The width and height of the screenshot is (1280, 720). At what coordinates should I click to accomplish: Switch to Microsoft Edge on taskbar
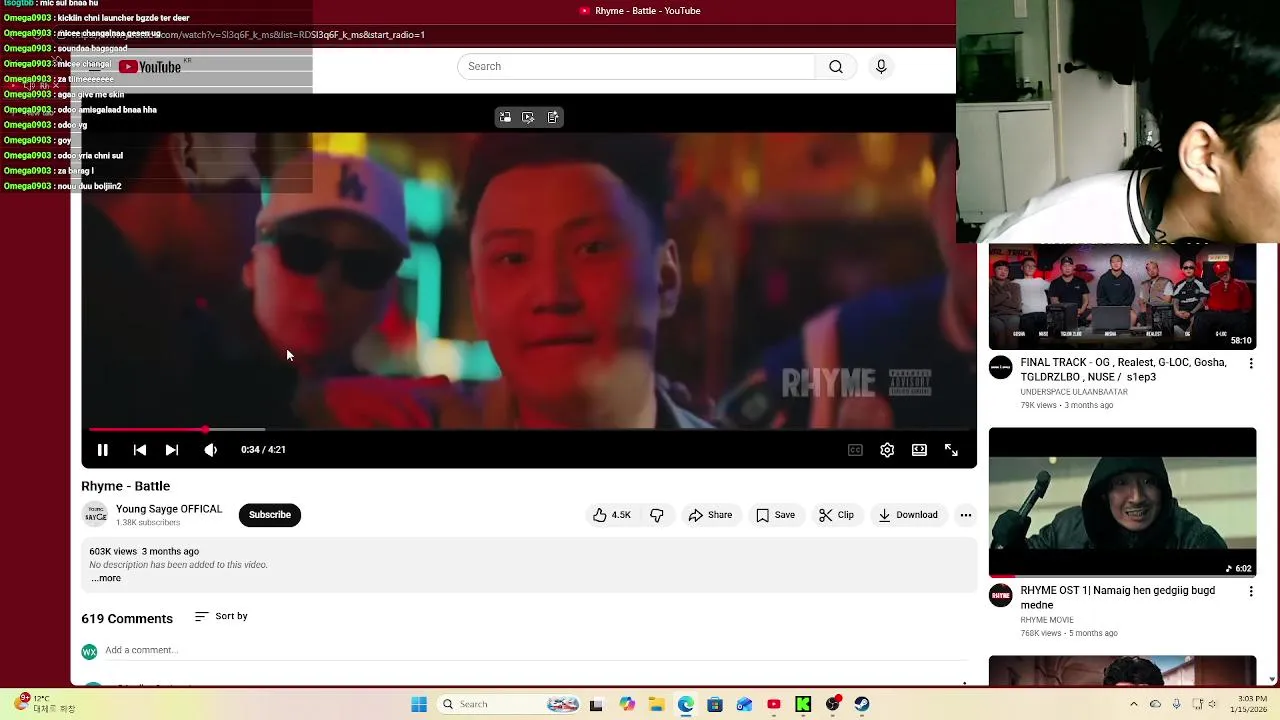tap(686, 704)
